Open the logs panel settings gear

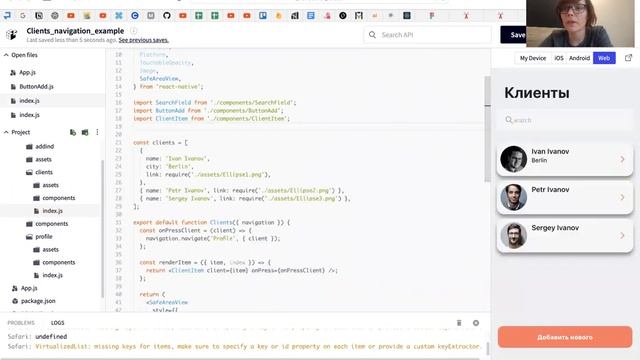click(476, 323)
